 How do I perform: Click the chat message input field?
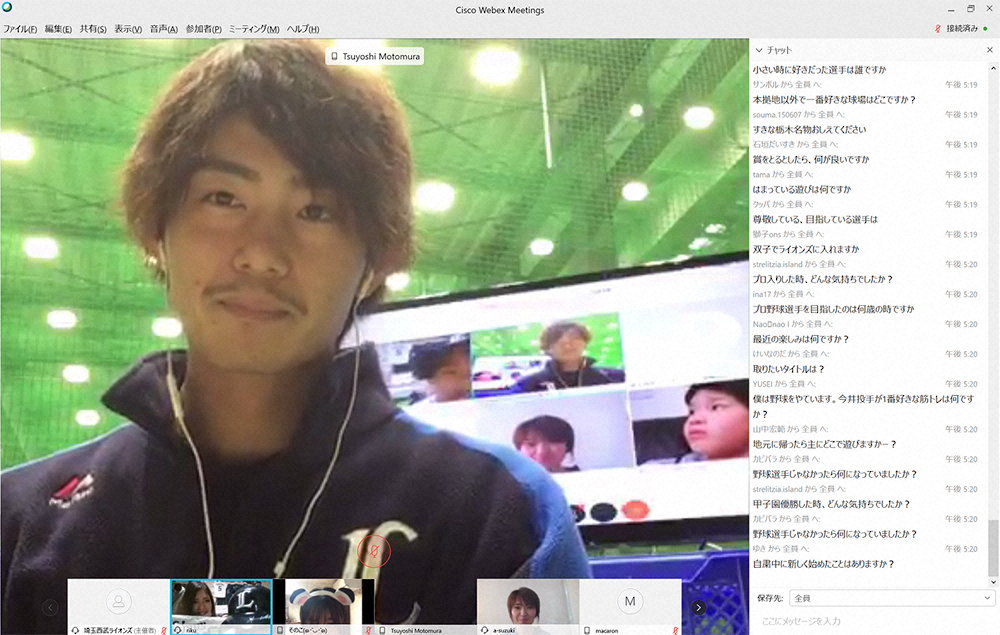[x=870, y=622]
